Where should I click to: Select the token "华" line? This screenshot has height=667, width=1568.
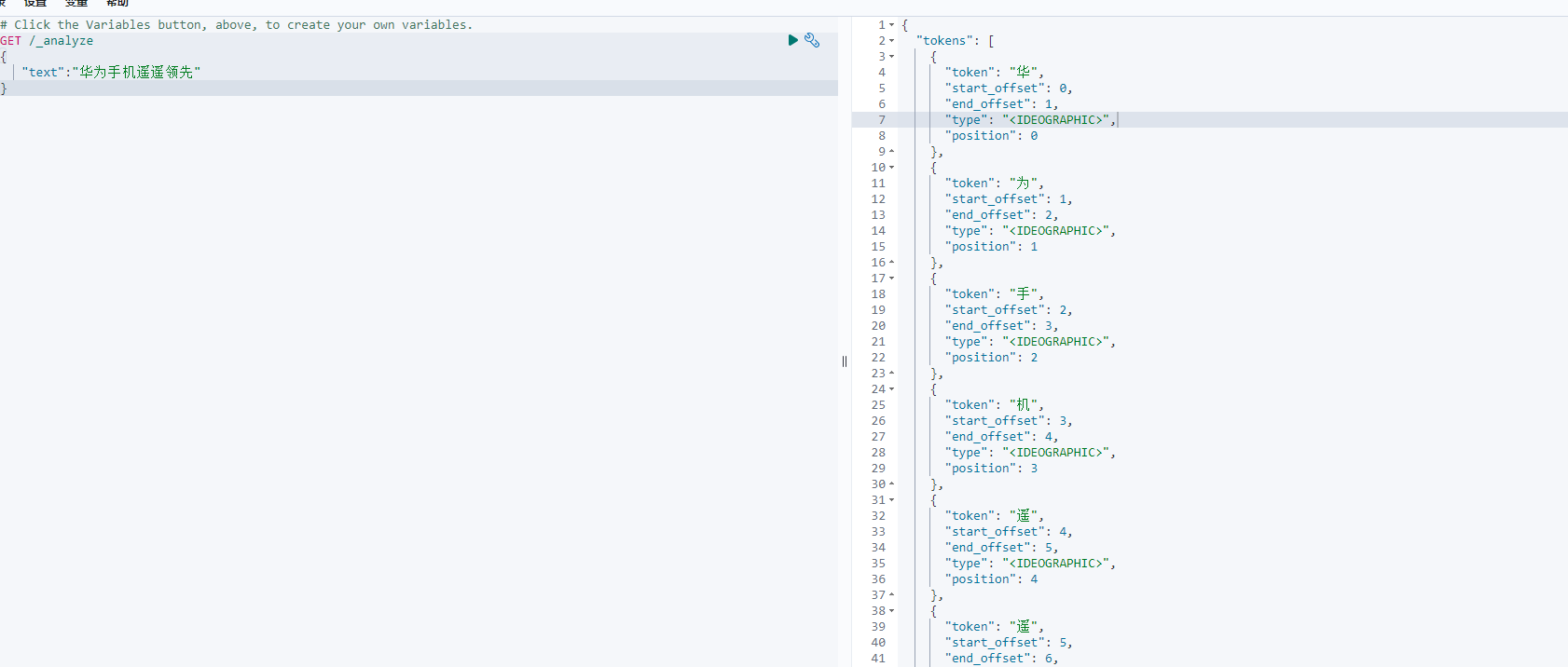(995, 73)
